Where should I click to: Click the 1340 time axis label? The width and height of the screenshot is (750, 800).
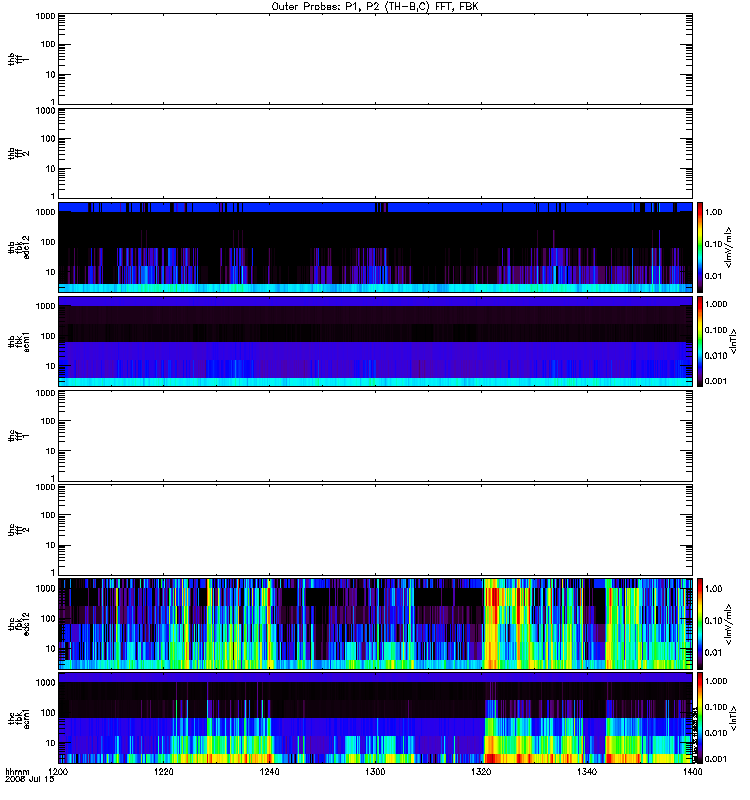pos(587,771)
